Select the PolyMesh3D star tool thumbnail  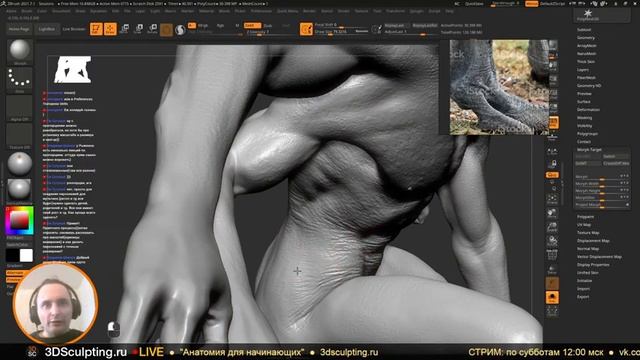(x=588, y=15)
